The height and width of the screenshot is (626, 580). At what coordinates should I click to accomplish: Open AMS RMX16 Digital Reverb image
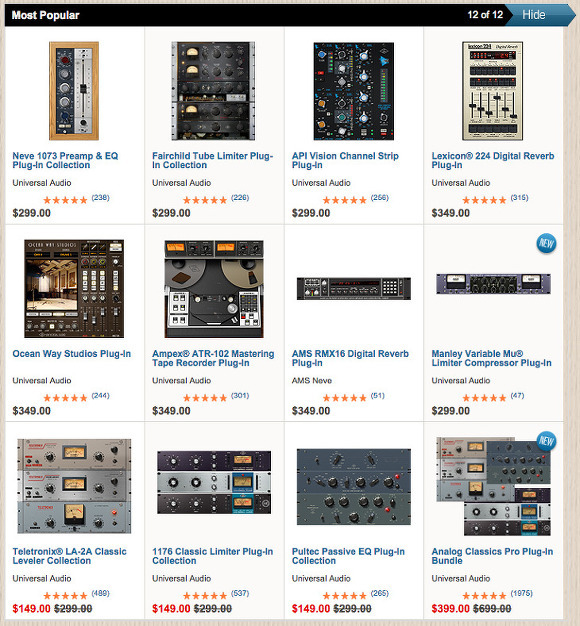(354, 288)
